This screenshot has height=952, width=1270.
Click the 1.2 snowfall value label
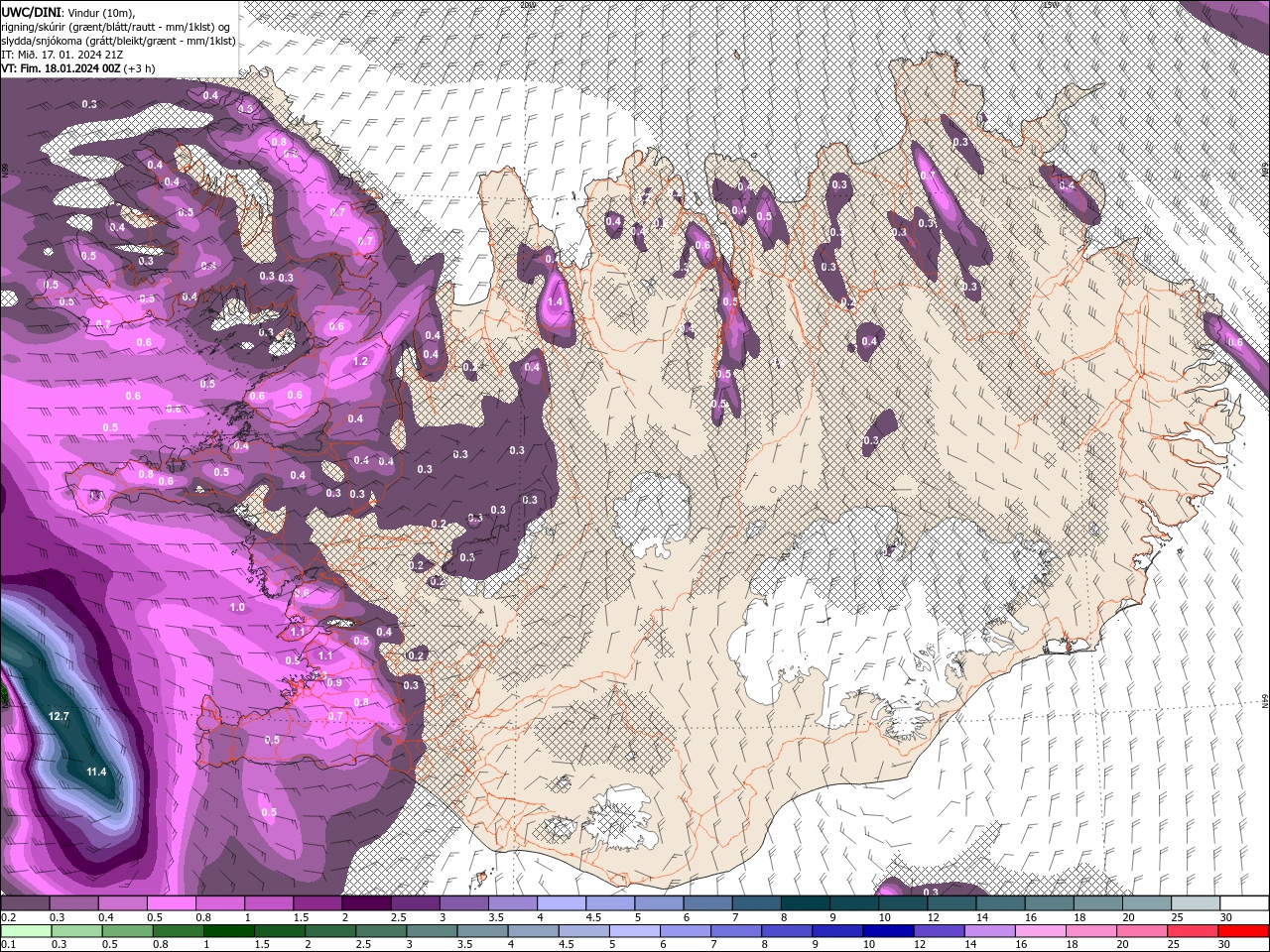pyautogui.click(x=360, y=361)
